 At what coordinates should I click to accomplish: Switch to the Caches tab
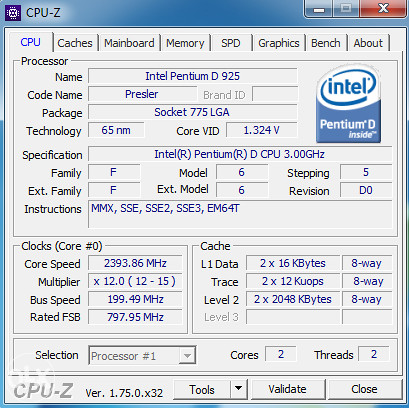click(x=75, y=43)
